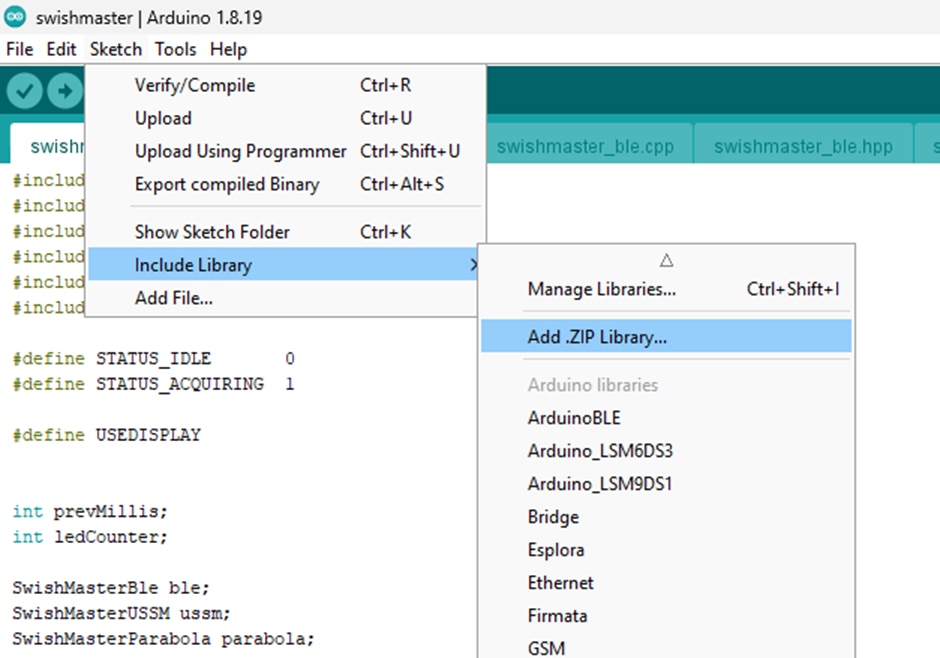Include the Arduino_LSM6DS3 library
This screenshot has width=940, height=658.
666,451
